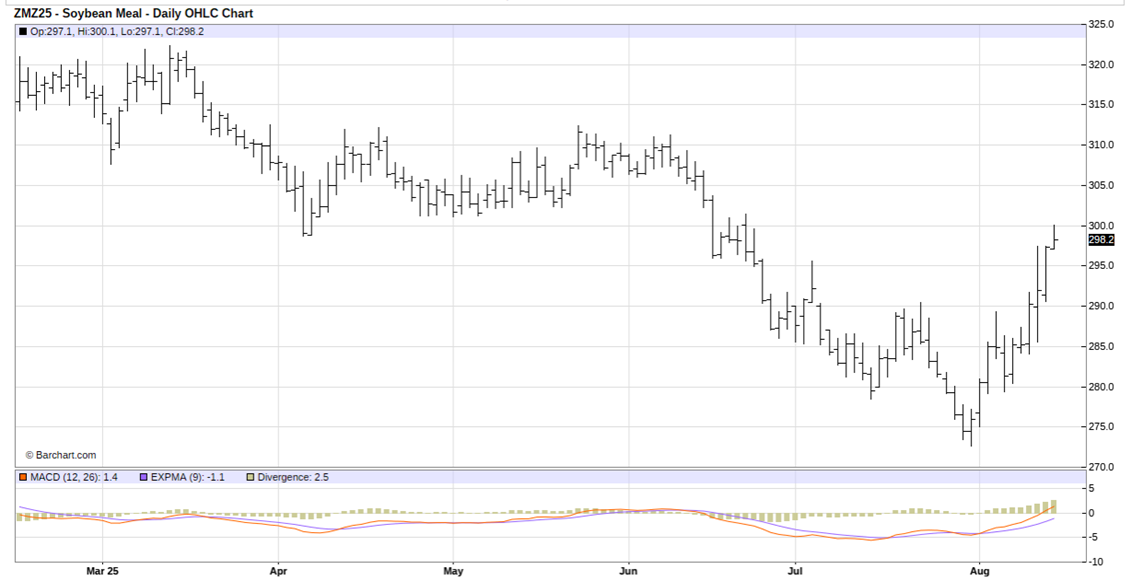Image resolution: width=1143 pixels, height=581 pixels.
Task: Click the Jun date axis label
Action: (x=628, y=571)
